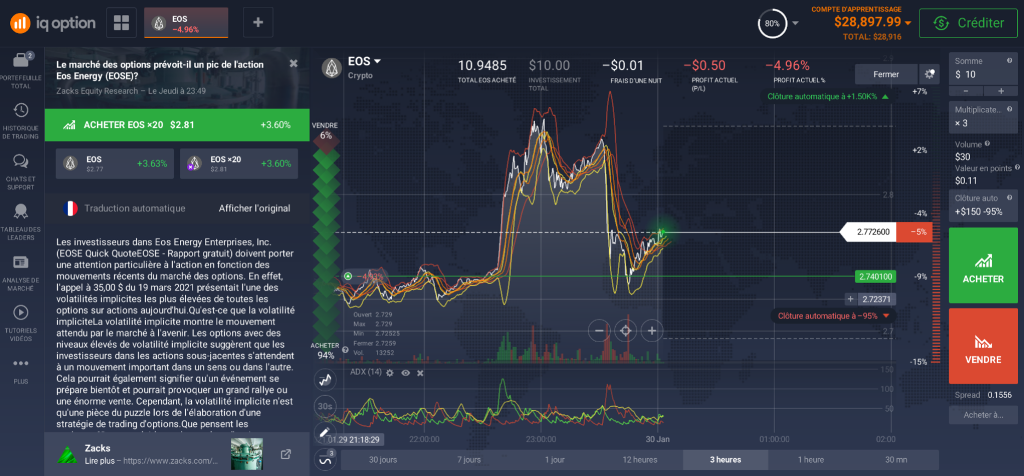Viewport: 1024px width, 476px height.
Task: Toggle ADX (14) indicator visibility eye
Action: pos(406,372)
